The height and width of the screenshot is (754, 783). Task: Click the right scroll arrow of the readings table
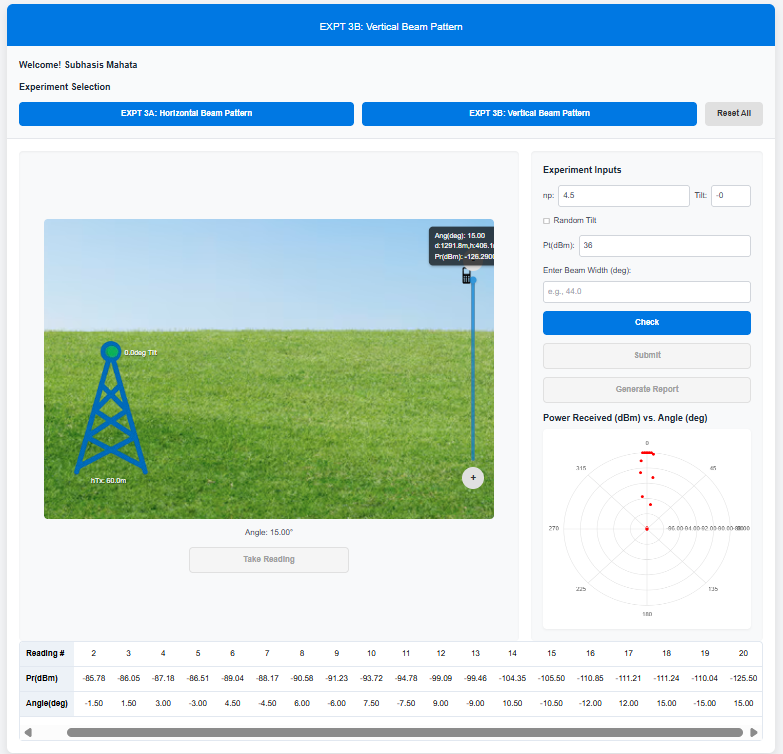coord(754,733)
